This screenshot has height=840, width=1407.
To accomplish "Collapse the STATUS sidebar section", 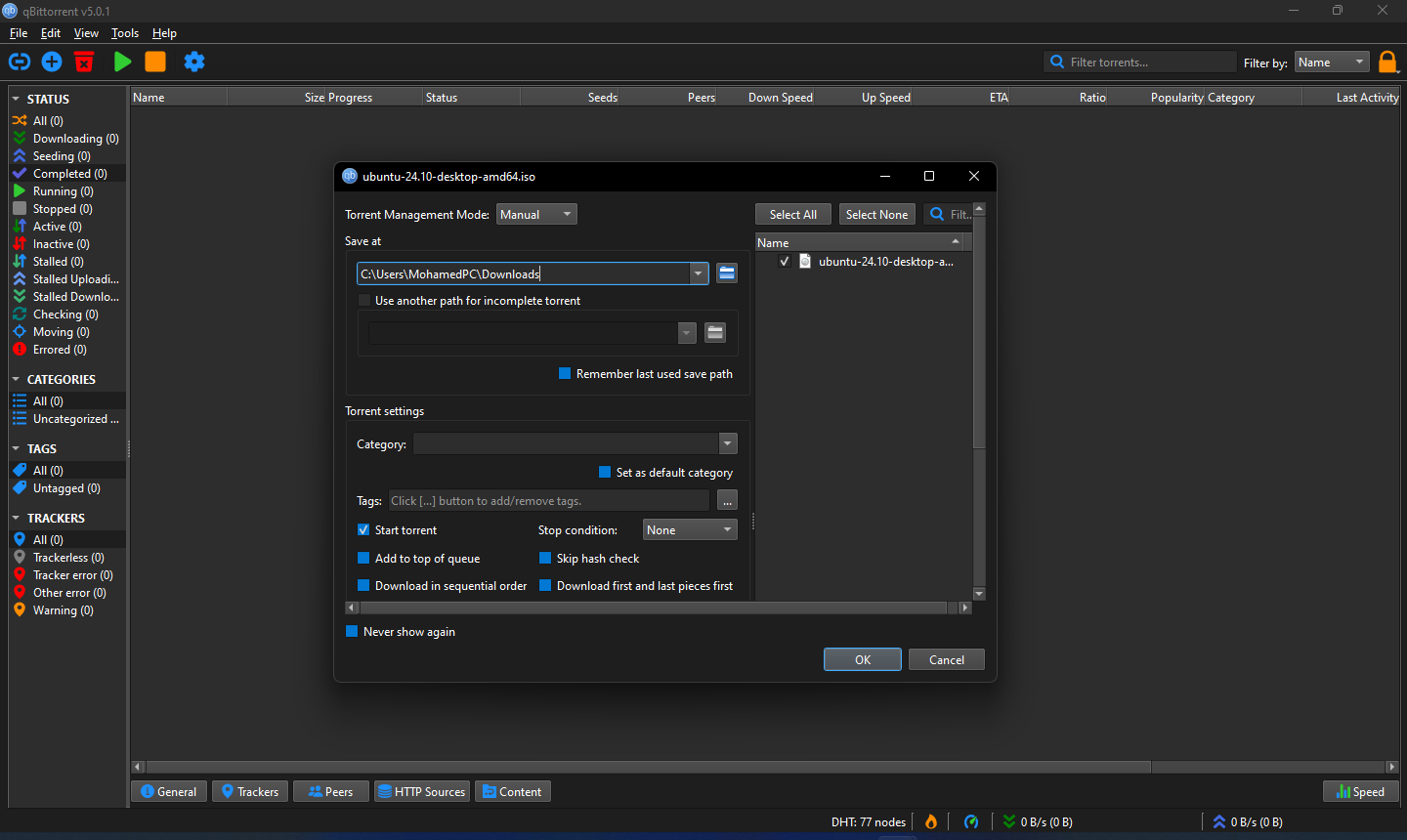I will click(x=16, y=100).
